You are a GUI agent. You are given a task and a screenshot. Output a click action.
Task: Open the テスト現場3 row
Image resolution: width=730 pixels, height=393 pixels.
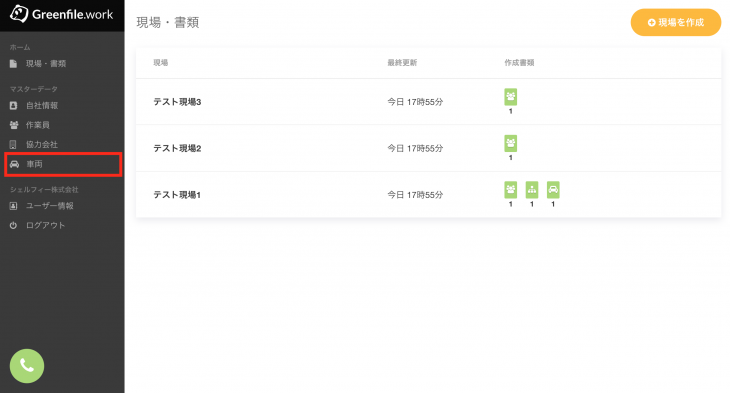click(x=428, y=102)
